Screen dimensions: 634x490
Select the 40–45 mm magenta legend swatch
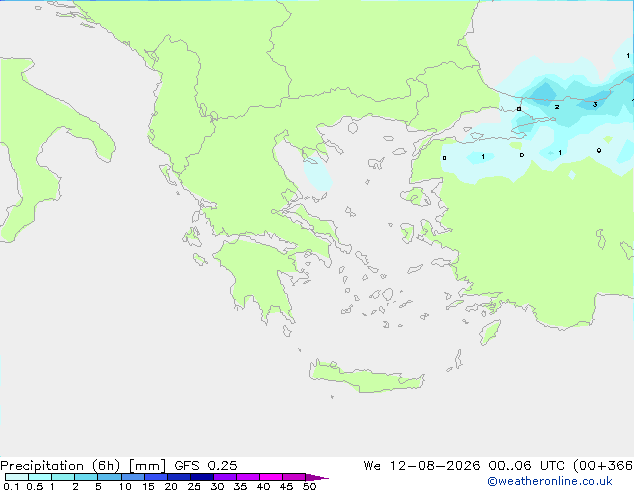[271, 477]
